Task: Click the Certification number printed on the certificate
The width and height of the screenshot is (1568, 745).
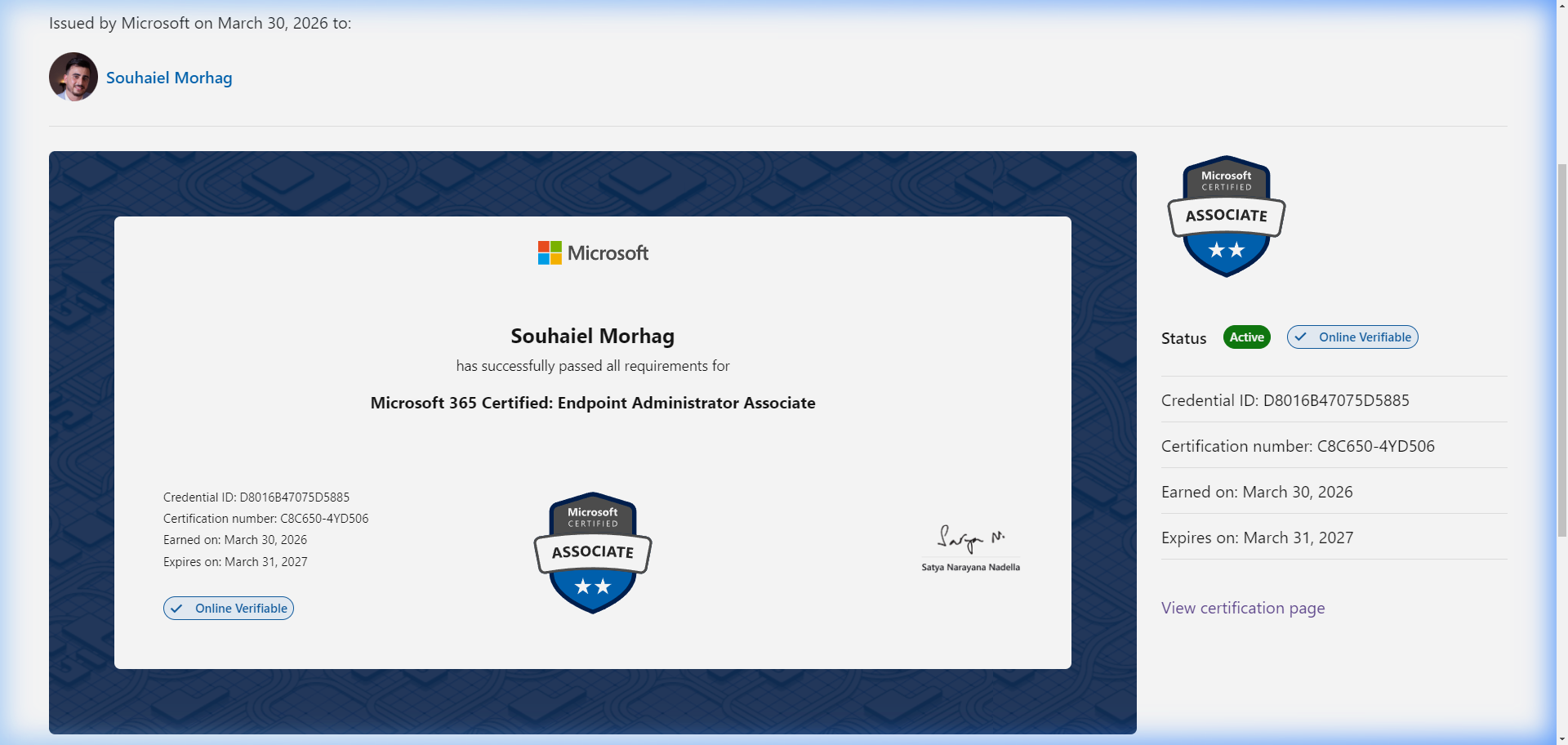Action: [x=265, y=519]
